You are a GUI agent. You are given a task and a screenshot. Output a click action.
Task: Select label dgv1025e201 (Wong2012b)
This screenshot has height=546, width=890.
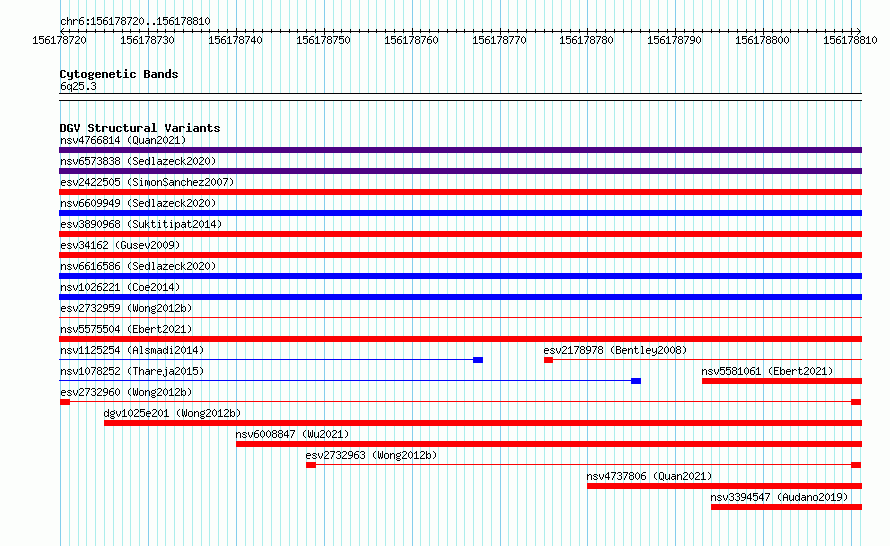[x=172, y=413]
